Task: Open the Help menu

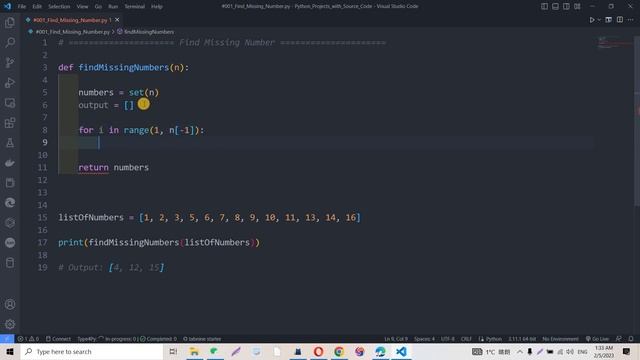Action: tap(157, 7)
